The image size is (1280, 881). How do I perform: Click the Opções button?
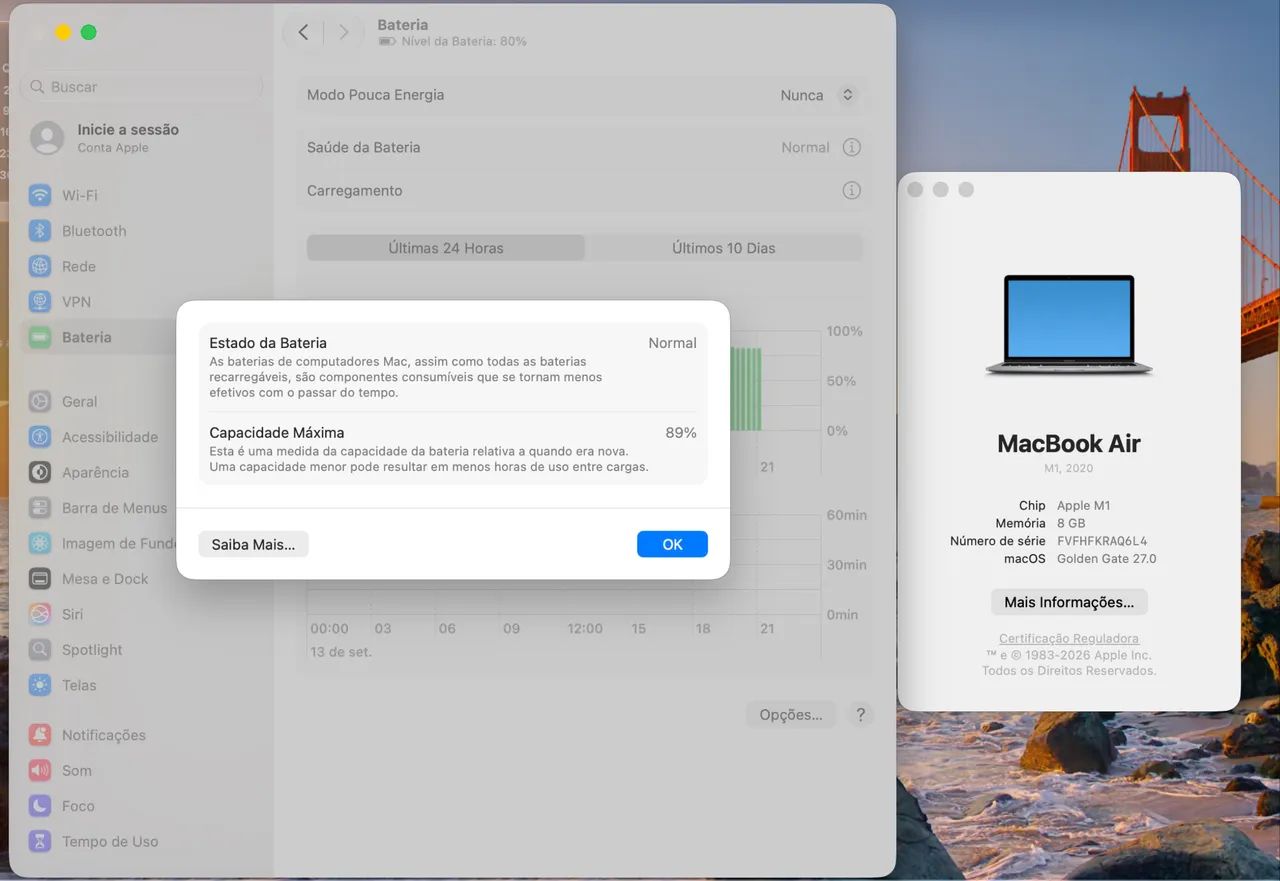click(791, 715)
